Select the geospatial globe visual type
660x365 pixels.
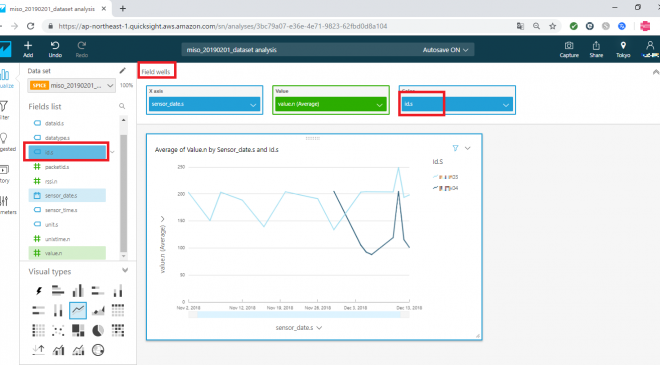coord(98,350)
